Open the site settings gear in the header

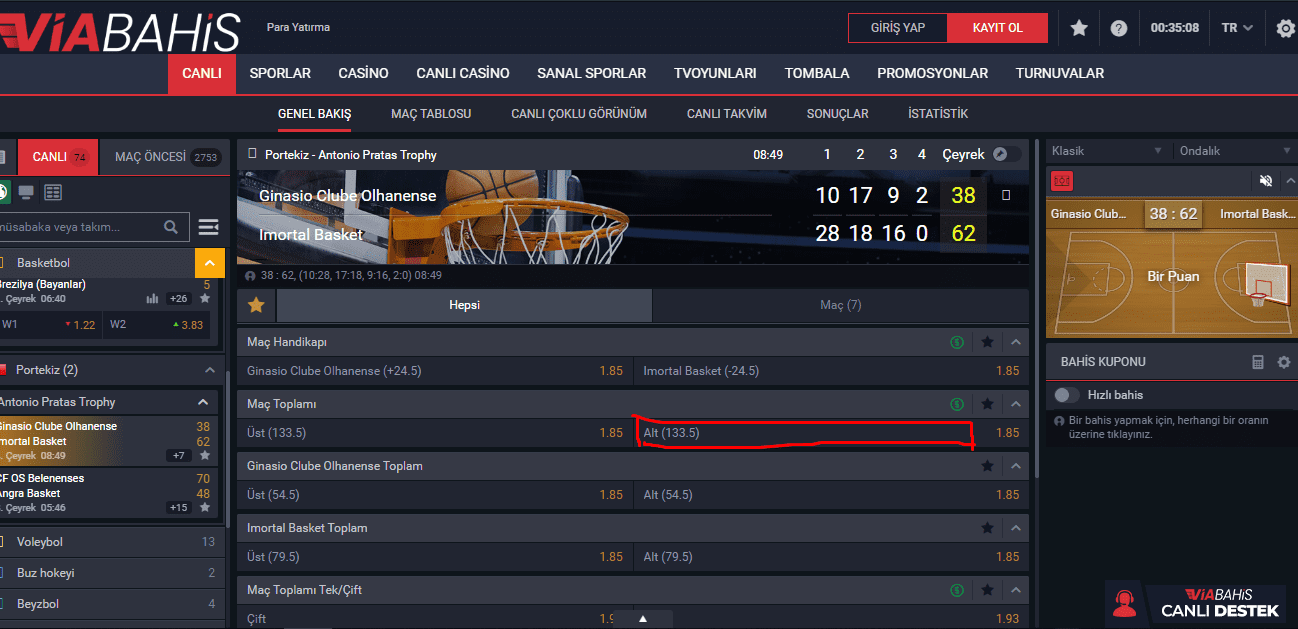pyautogui.click(x=1286, y=28)
